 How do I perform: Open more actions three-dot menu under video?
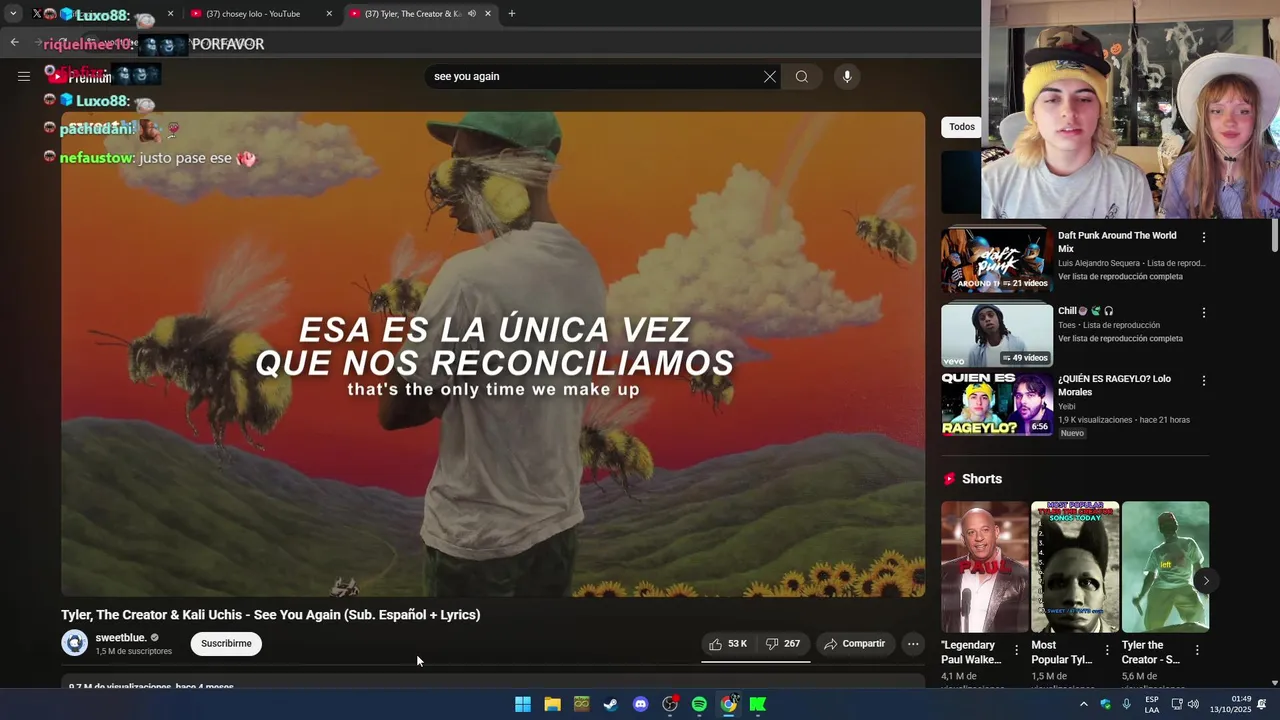pos(913,644)
